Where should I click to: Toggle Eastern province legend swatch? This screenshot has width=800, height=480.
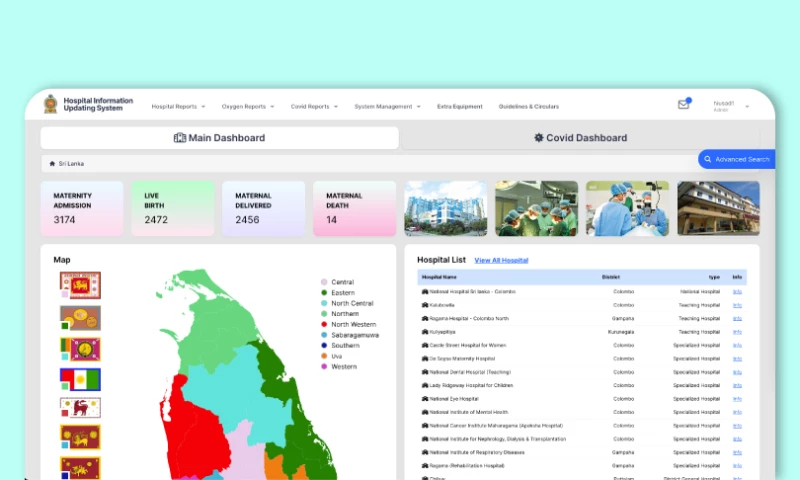tap(324, 293)
